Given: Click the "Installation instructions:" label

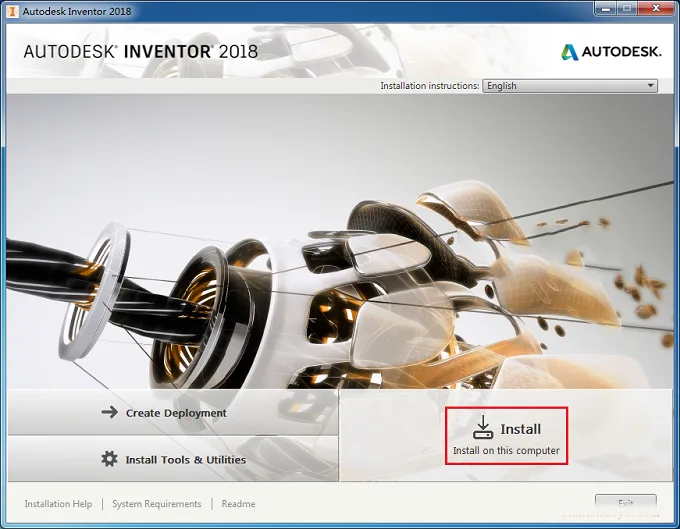Looking at the screenshot, I should tap(429, 86).
